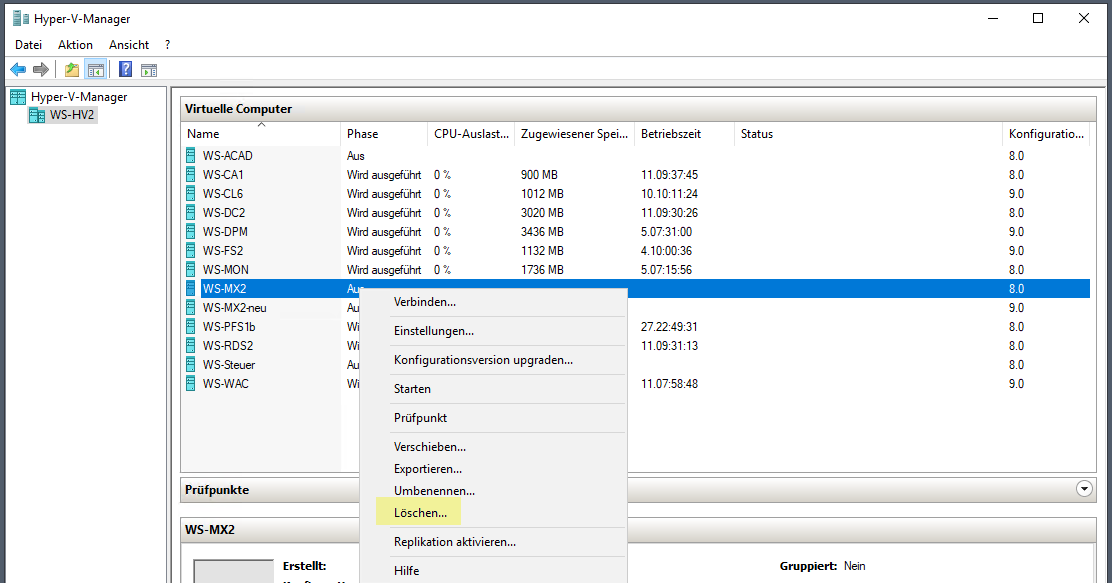Sort by the CPU-Auslastung column header
Image resolution: width=1112 pixels, height=583 pixels.
[x=472, y=134]
